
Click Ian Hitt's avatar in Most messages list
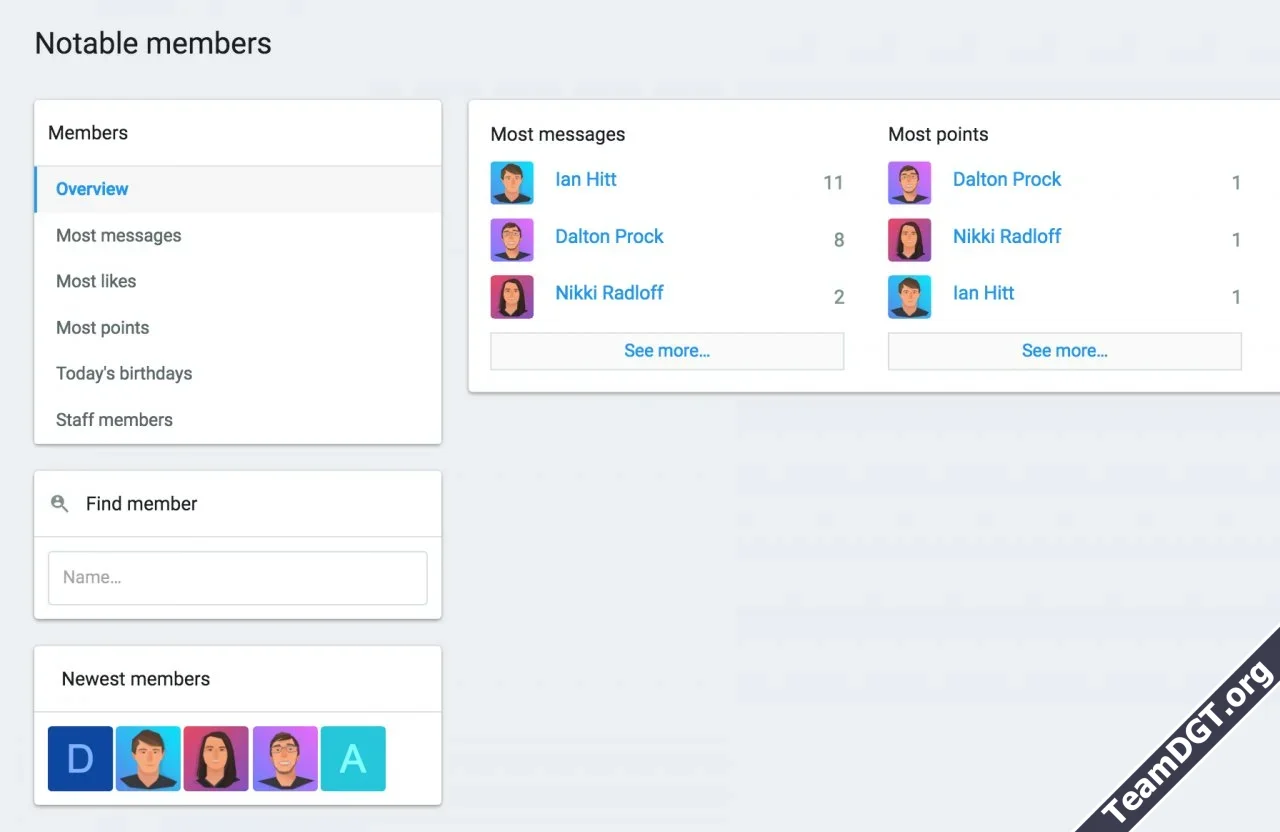(x=512, y=183)
